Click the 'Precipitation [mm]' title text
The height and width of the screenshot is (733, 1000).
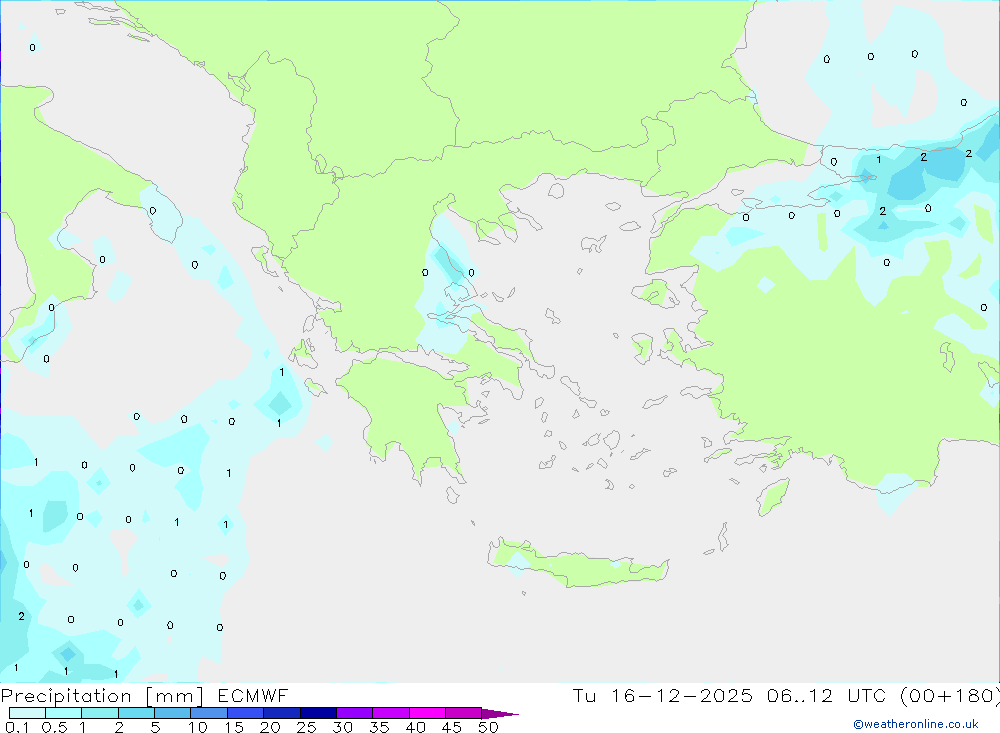(102, 696)
